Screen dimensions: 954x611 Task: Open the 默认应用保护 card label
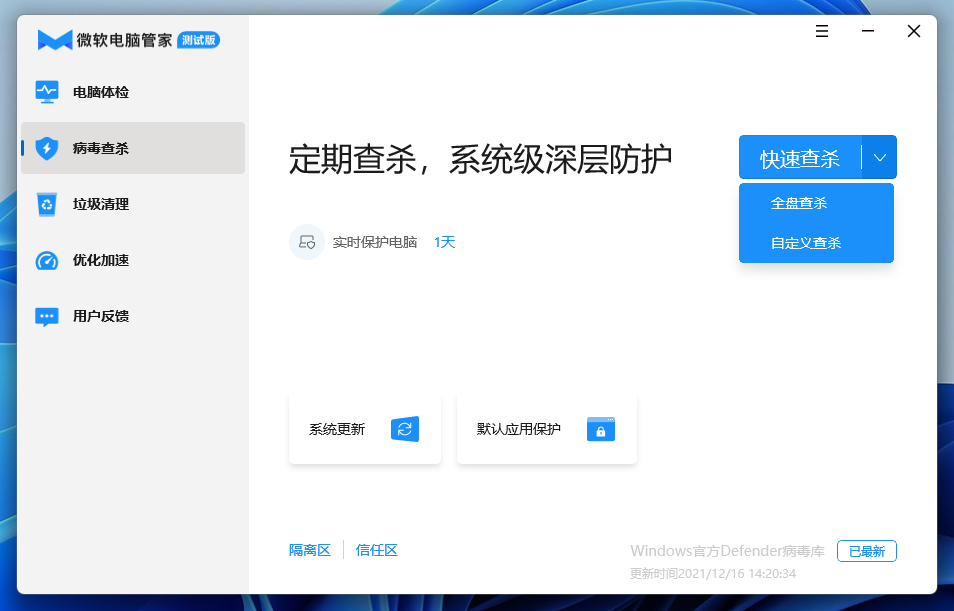click(x=518, y=430)
